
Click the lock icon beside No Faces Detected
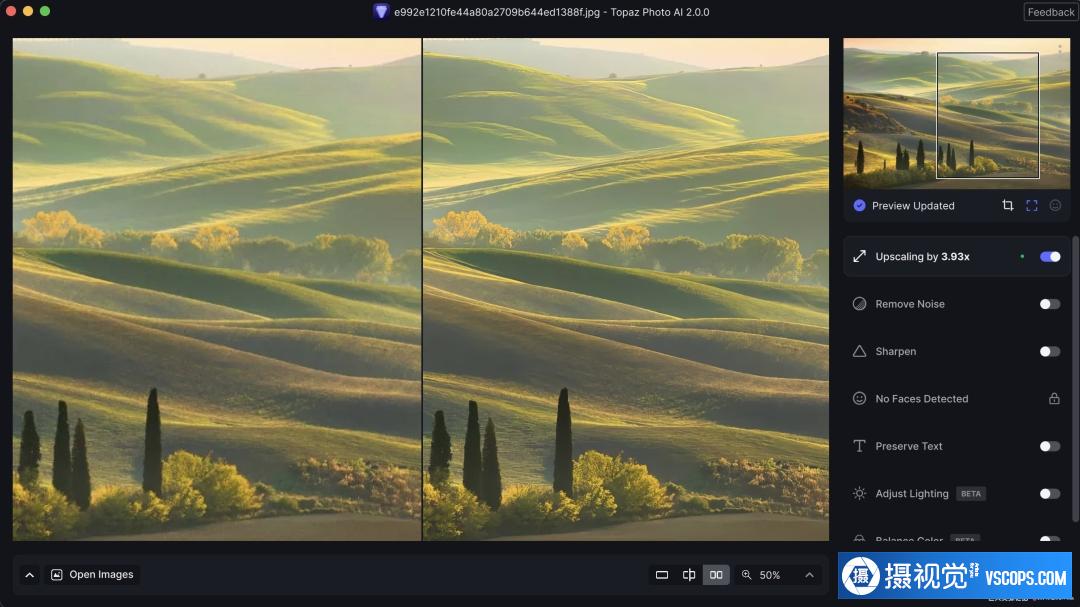pos(1054,398)
